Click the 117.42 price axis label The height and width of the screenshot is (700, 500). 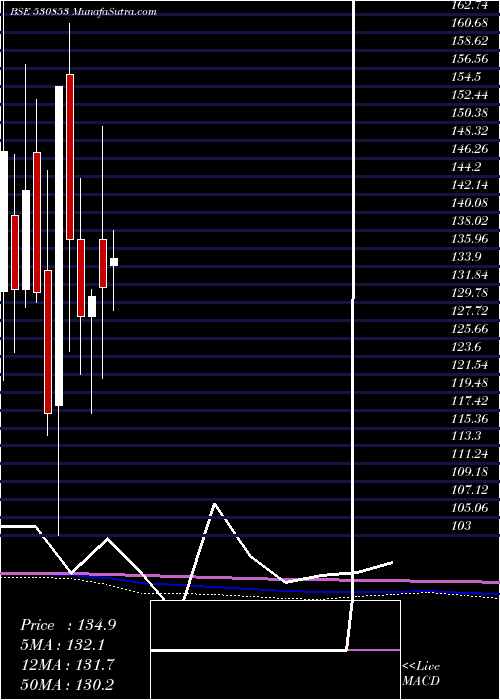[470, 400]
